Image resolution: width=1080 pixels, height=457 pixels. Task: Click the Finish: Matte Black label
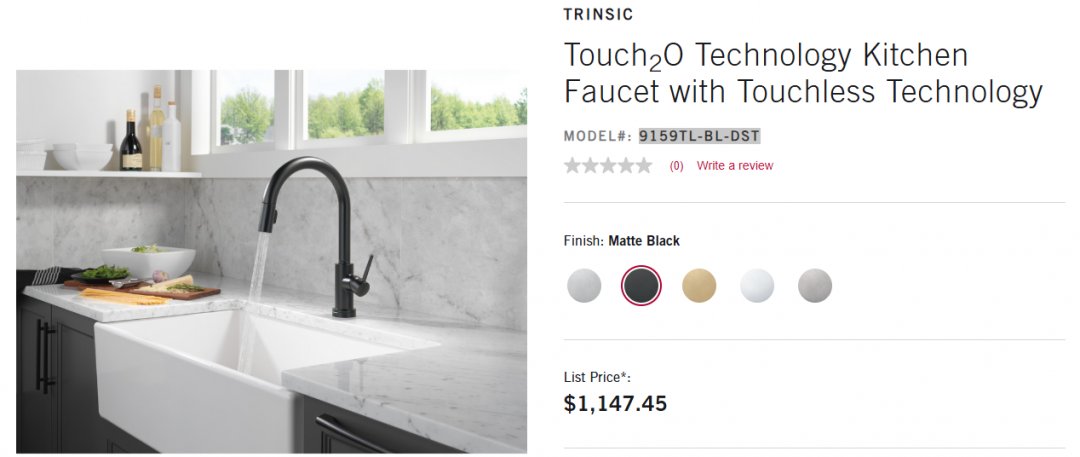pyautogui.click(x=621, y=241)
